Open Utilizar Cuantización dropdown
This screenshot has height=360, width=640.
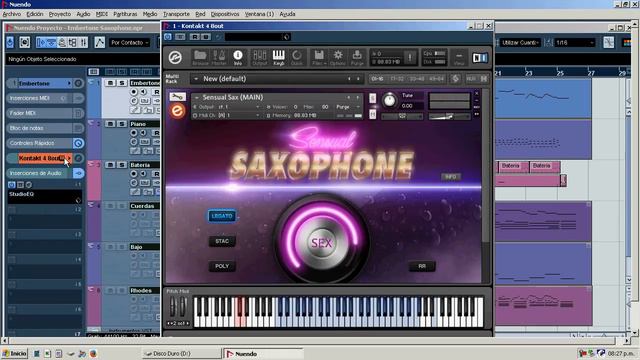(x=520, y=42)
